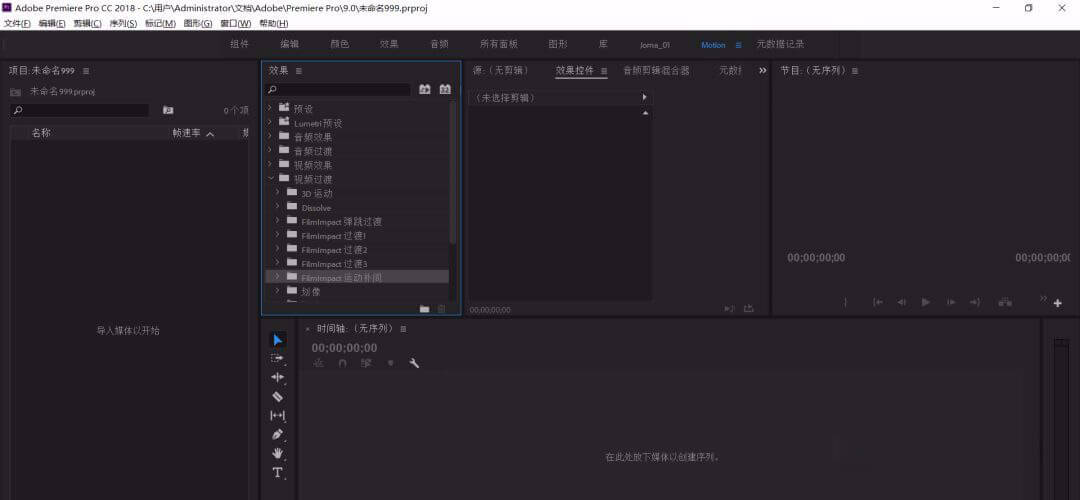Select the Slip tool

point(278,415)
